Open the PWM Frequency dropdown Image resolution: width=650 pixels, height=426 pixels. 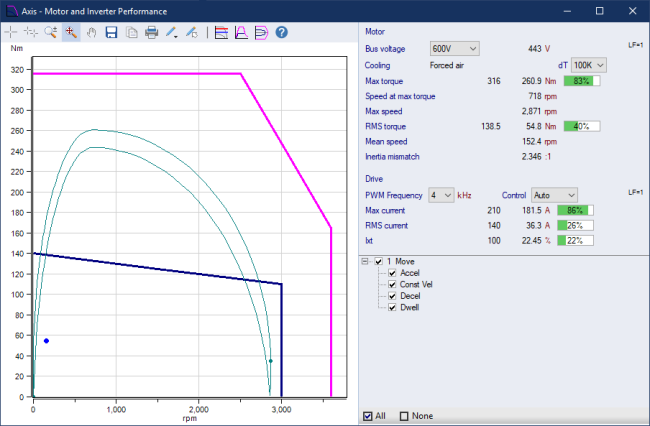440,195
